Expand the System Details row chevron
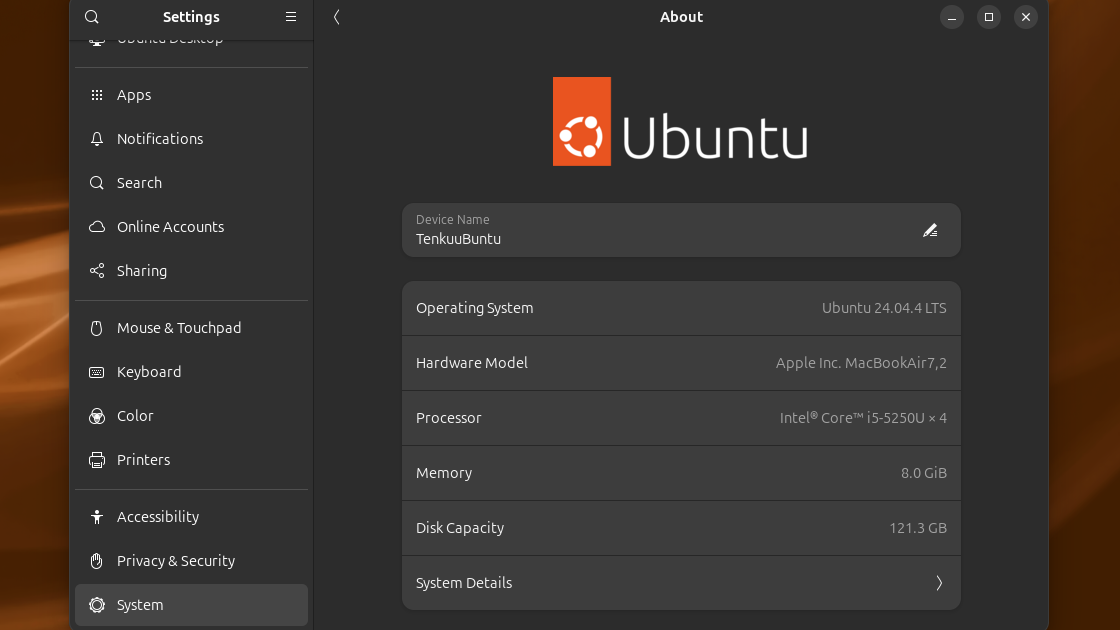The height and width of the screenshot is (630, 1120). 938,583
